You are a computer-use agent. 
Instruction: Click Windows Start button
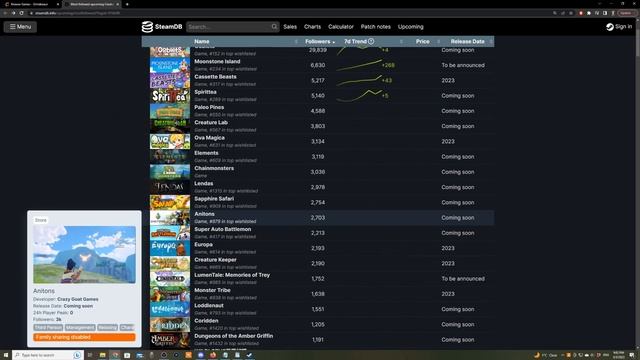point(6,355)
